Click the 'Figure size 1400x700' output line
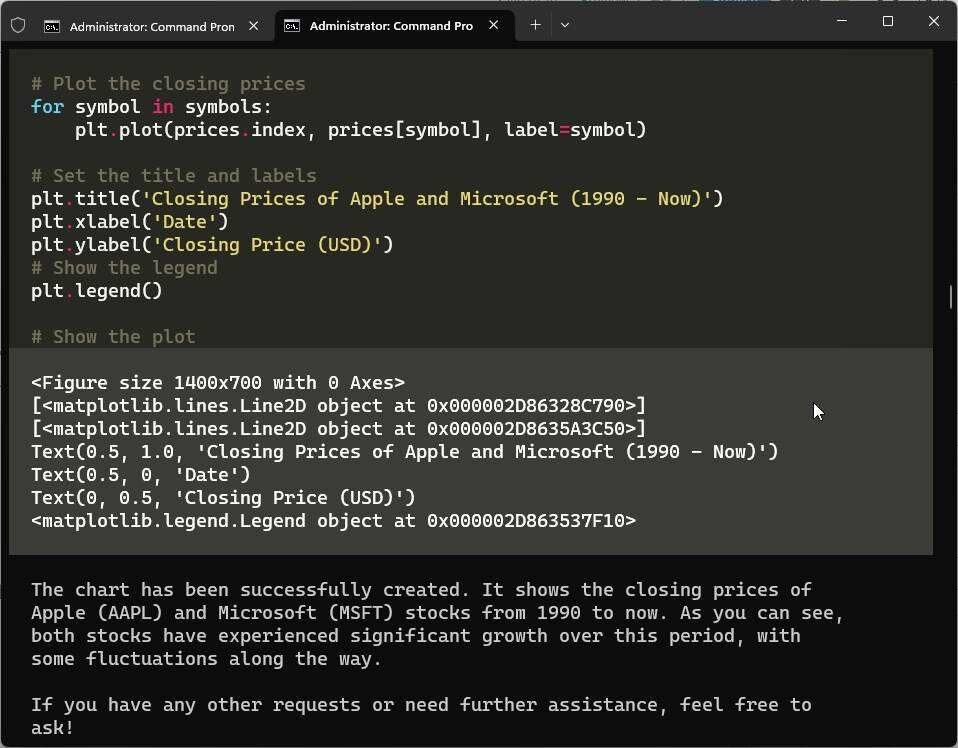Viewport: 958px width, 748px height. [218, 383]
